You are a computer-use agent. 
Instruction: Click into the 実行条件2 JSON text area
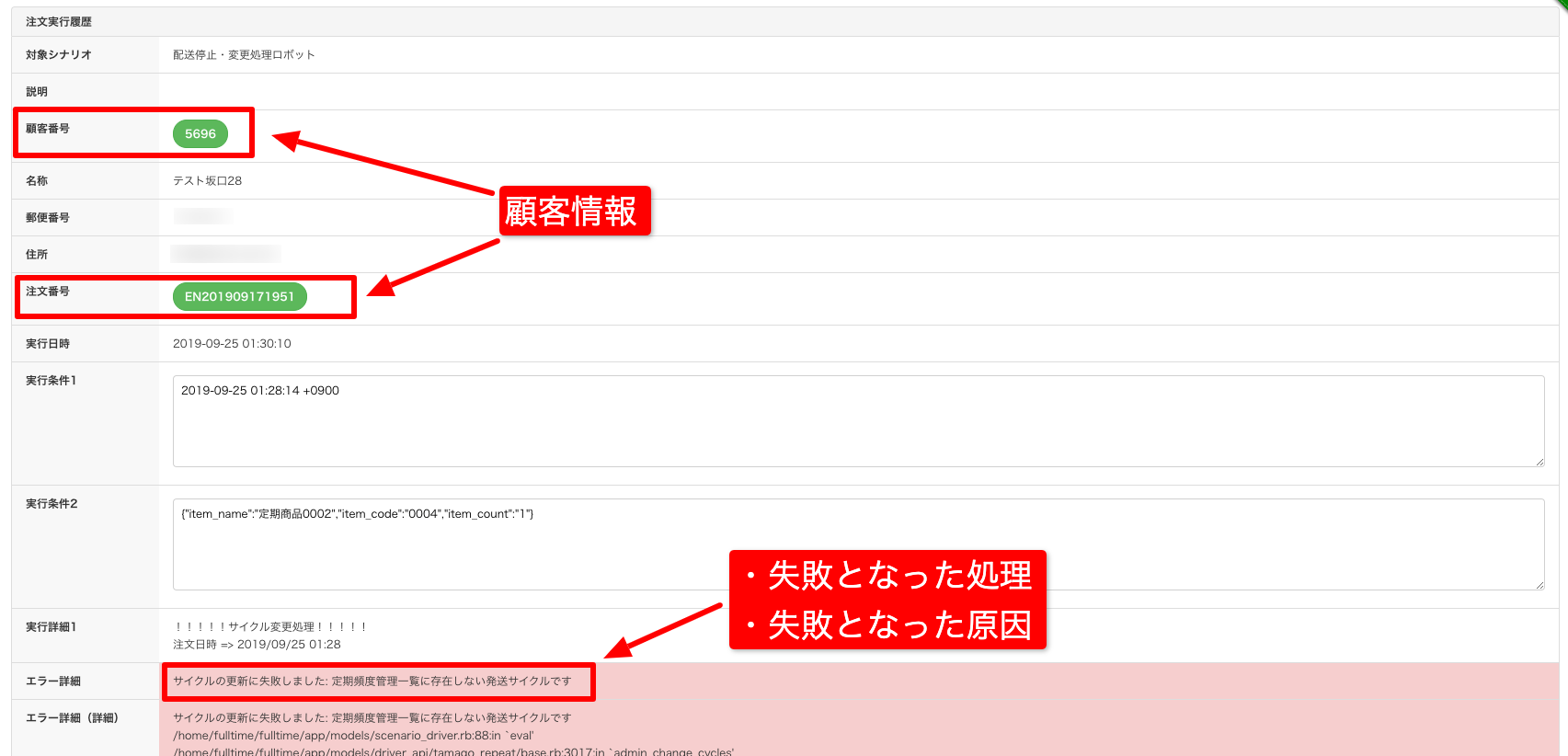point(858,544)
